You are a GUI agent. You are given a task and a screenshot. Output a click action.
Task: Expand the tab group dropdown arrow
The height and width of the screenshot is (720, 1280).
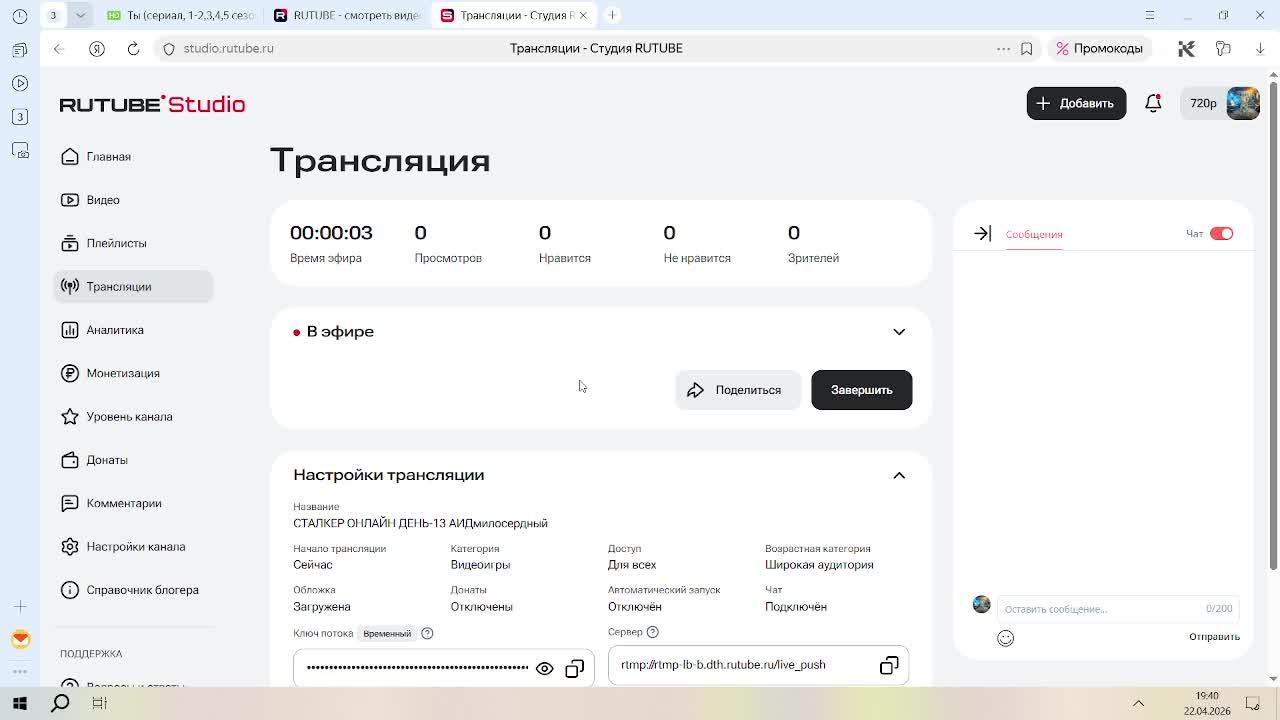pos(80,15)
